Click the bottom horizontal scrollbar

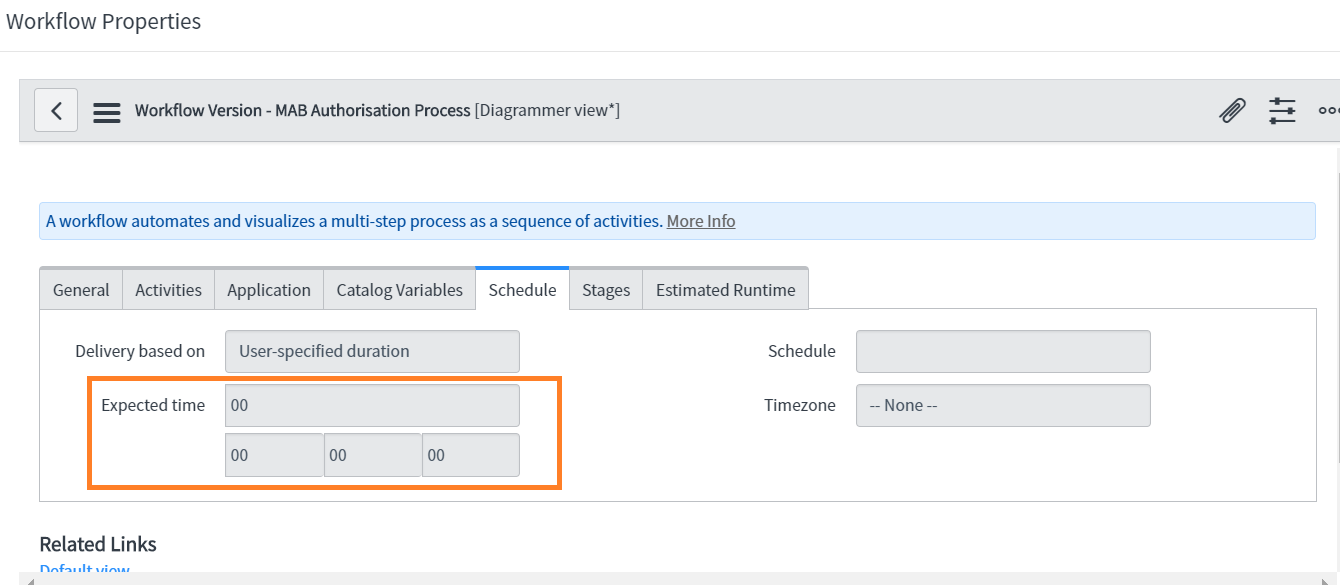[670, 579]
